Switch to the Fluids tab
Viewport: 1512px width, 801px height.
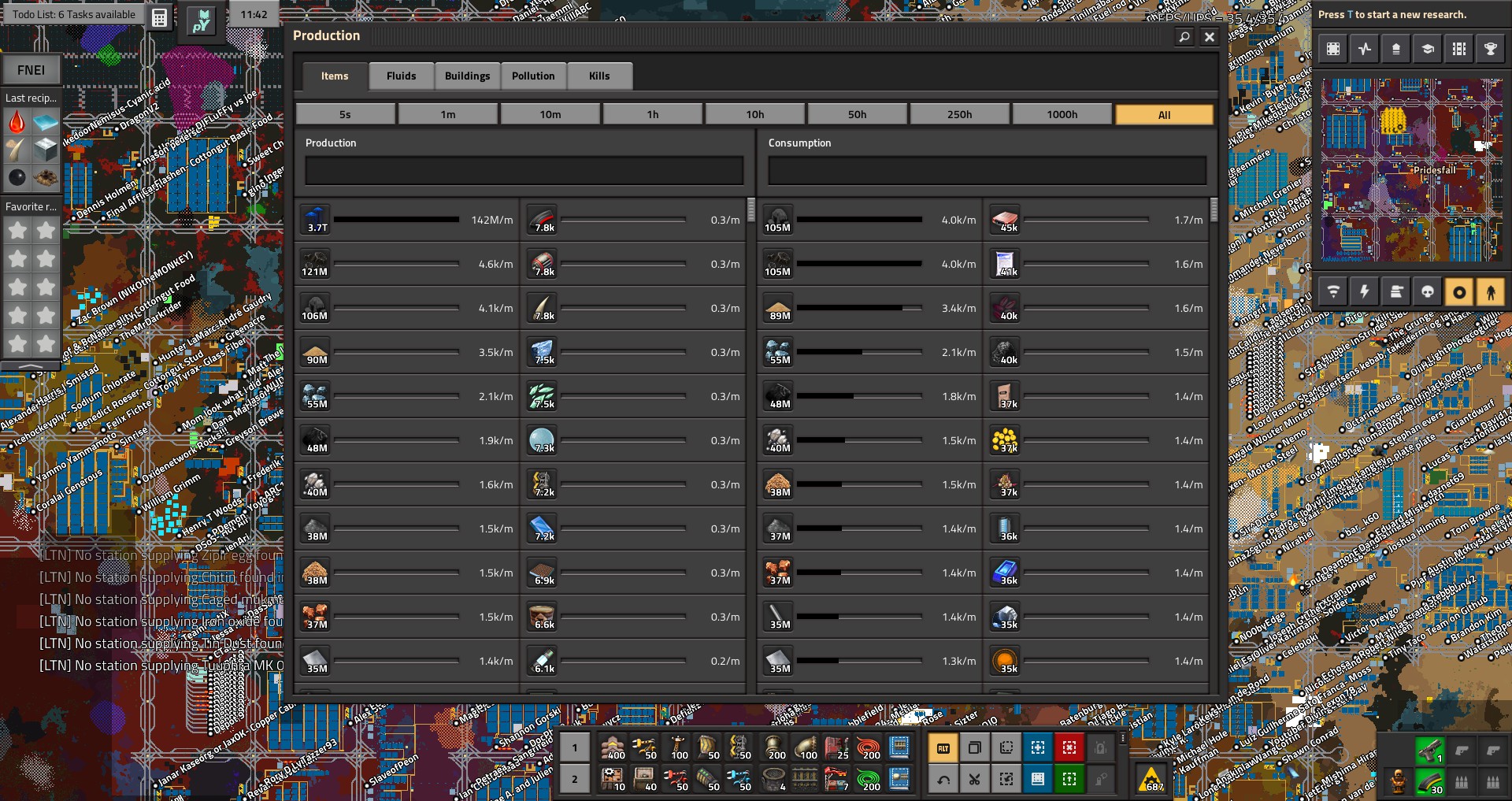pyautogui.click(x=401, y=76)
